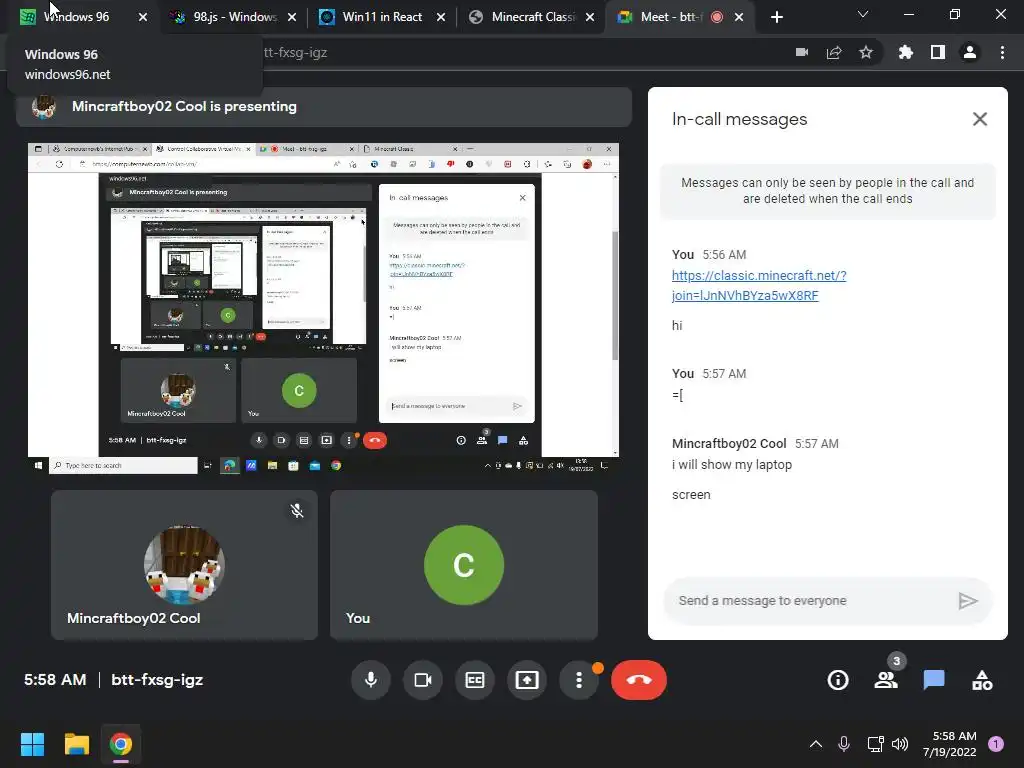Click the "=[" chat message
The width and height of the screenshot is (1024, 768).
tap(678, 395)
